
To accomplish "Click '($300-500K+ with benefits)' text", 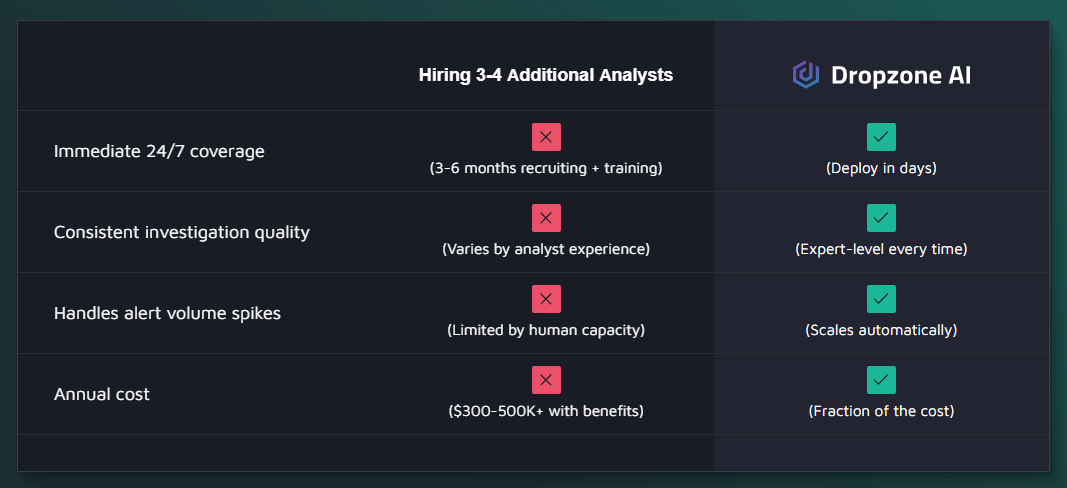I will [x=546, y=411].
